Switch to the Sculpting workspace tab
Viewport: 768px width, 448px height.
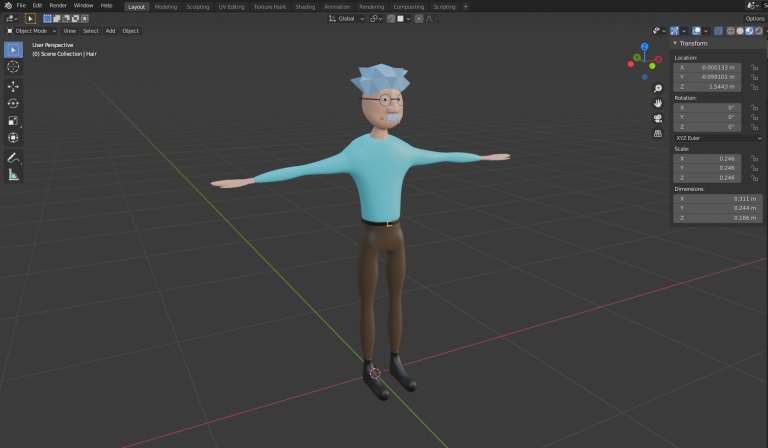pos(197,7)
